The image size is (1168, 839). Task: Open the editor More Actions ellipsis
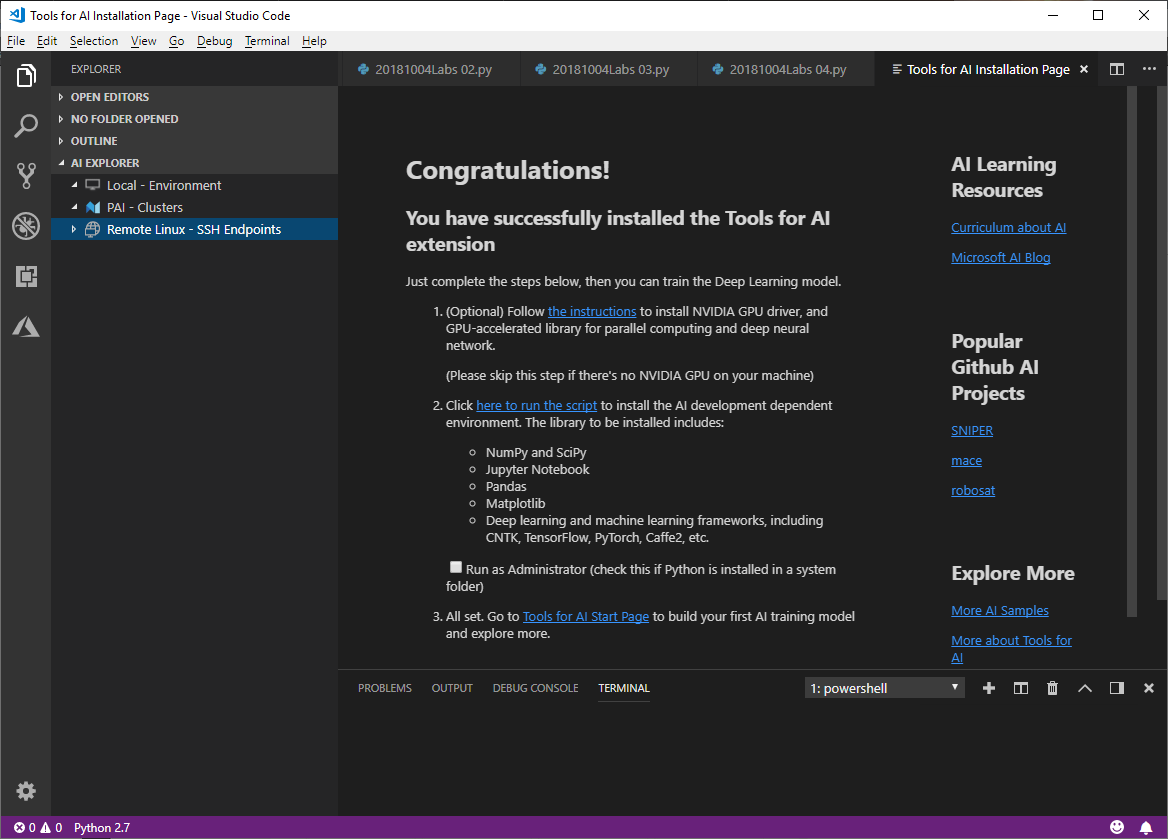tap(1149, 69)
